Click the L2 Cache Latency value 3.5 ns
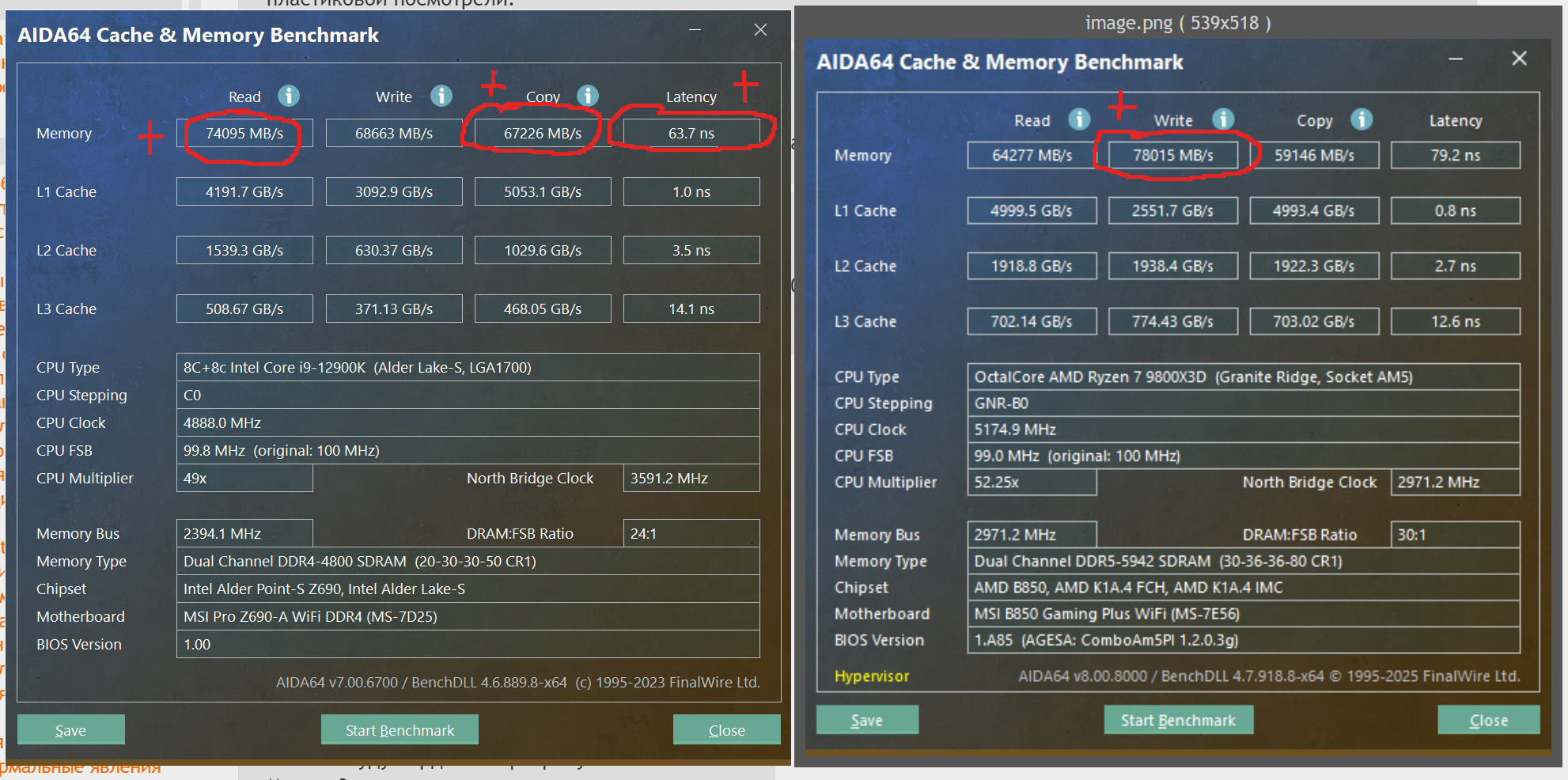 [x=691, y=250]
